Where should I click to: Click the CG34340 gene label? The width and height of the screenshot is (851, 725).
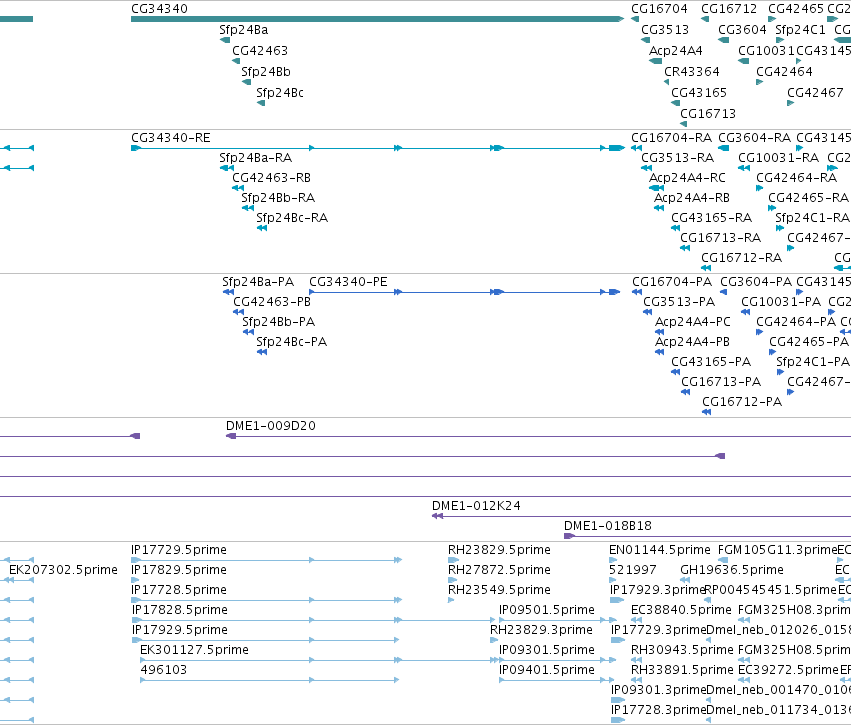[159, 9]
